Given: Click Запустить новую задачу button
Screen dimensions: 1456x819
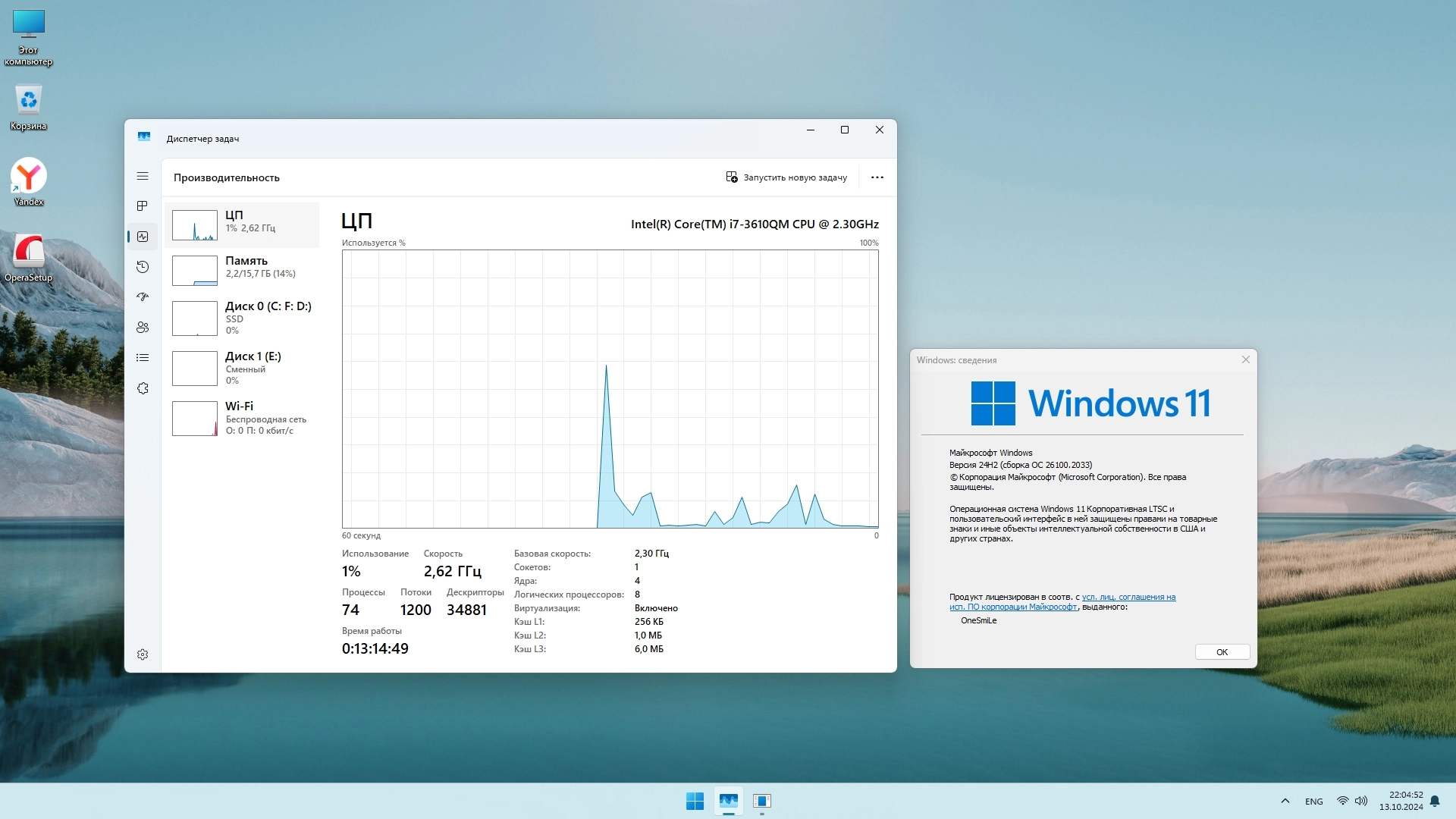Looking at the screenshot, I should [786, 177].
